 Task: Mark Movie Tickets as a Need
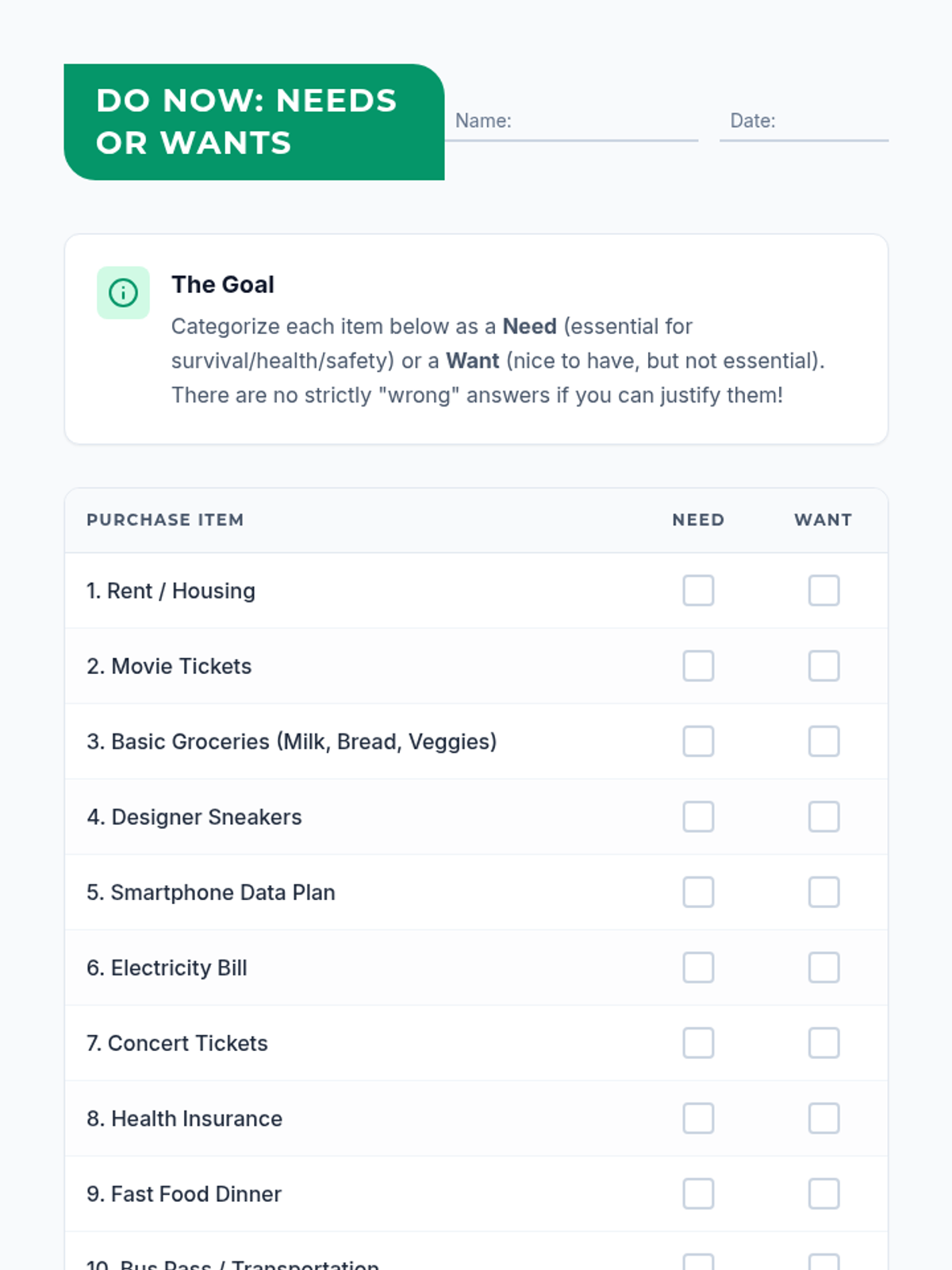pos(698,666)
